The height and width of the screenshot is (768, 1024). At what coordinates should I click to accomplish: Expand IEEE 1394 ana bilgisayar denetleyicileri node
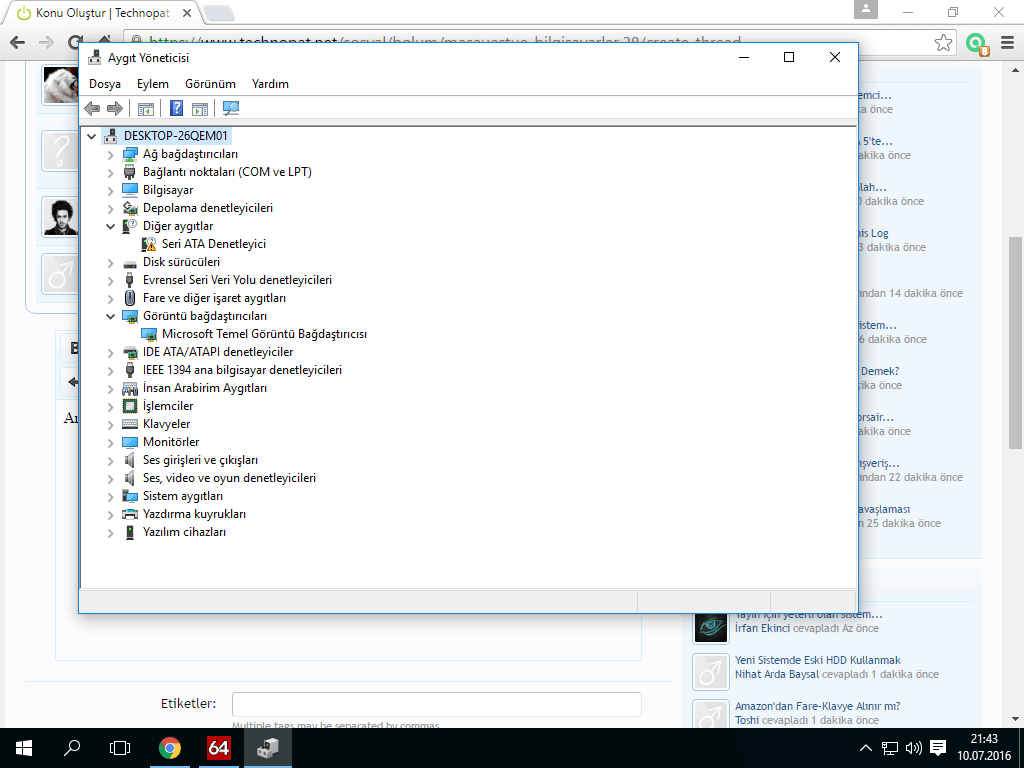pyautogui.click(x=111, y=370)
